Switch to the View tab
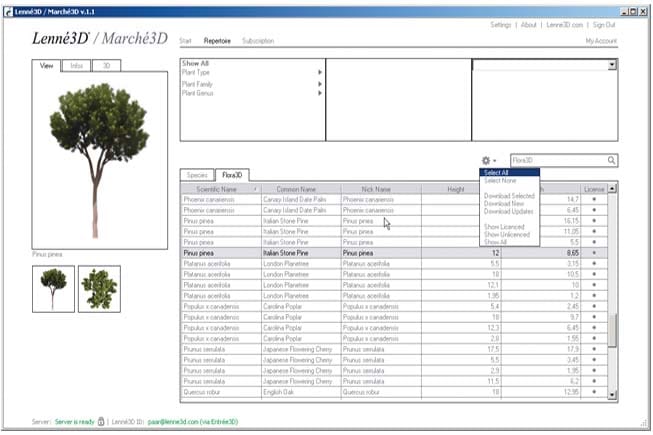The width and height of the screenshot is (653, 435). point(46,66)
